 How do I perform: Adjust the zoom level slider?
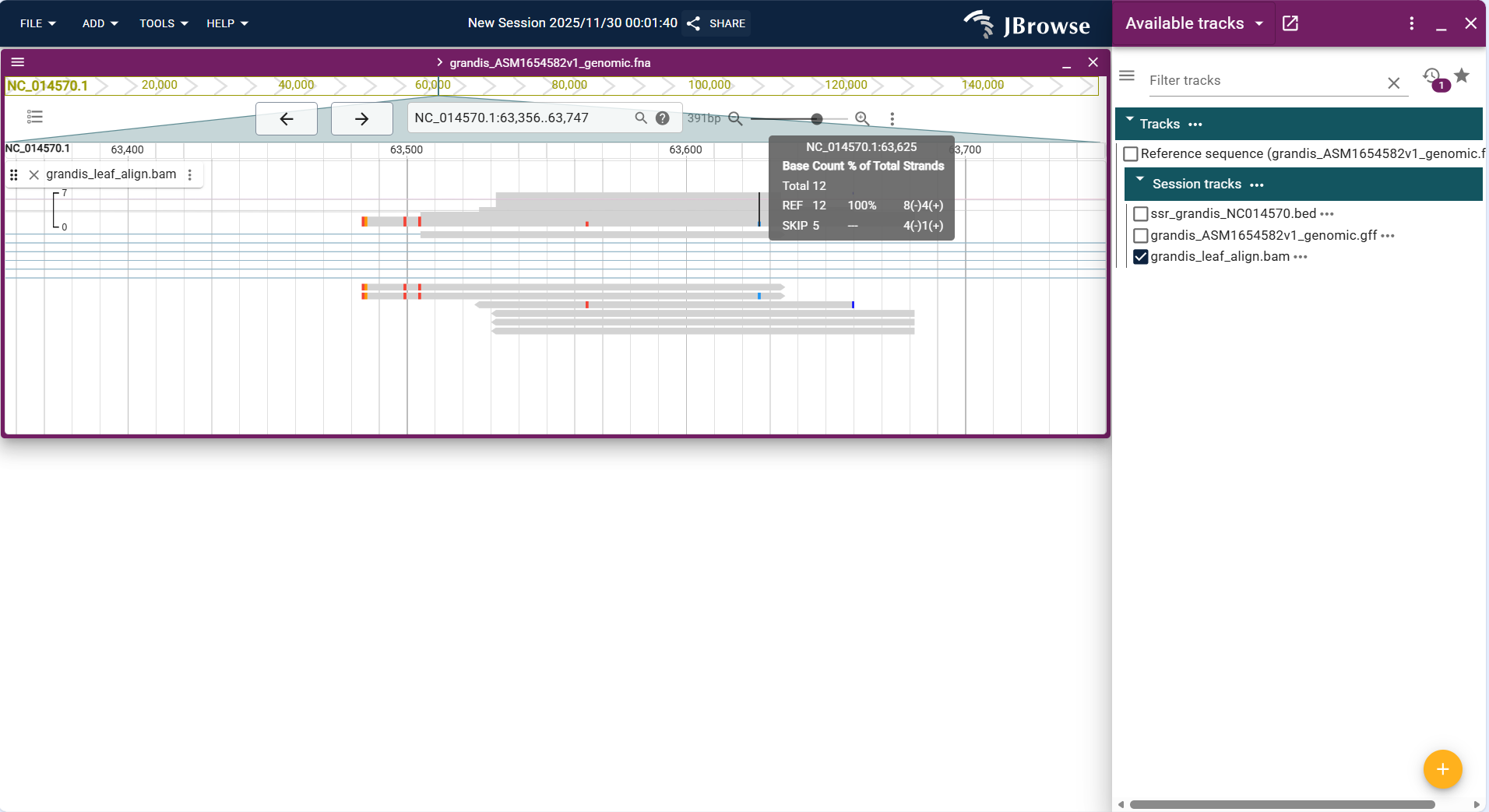[816, 119]
